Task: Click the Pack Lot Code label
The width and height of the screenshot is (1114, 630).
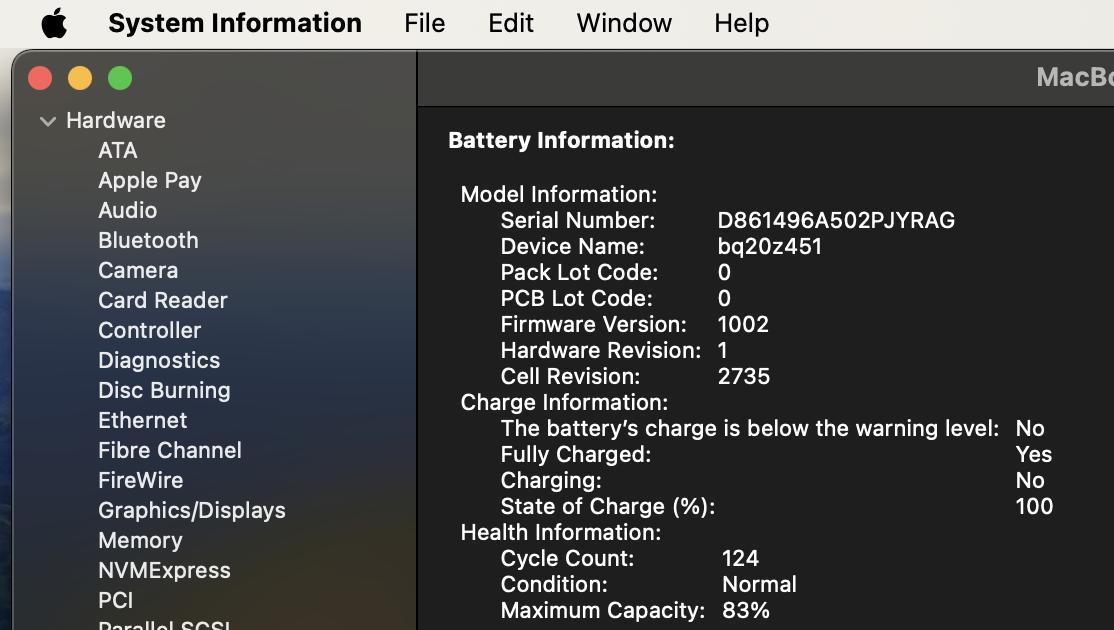Action: click(579, 272)
